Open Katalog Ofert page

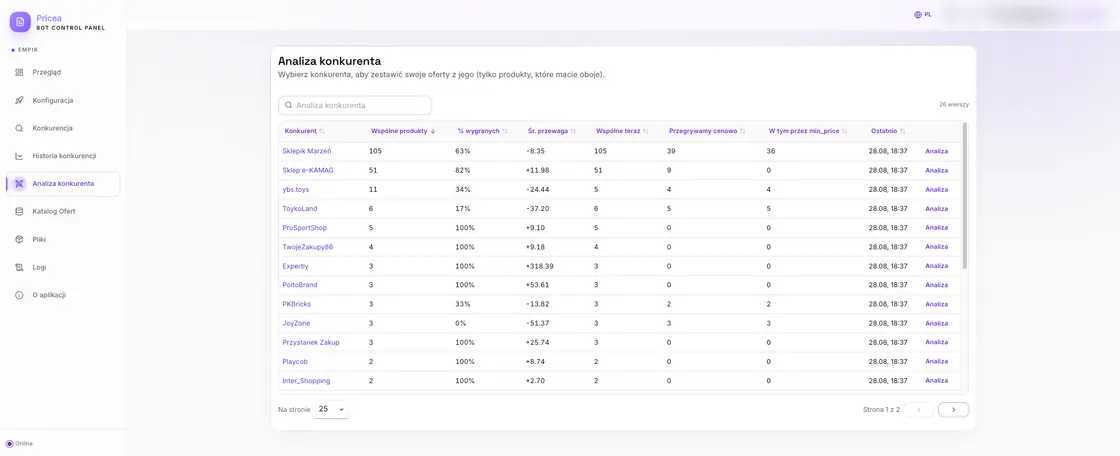63,212
